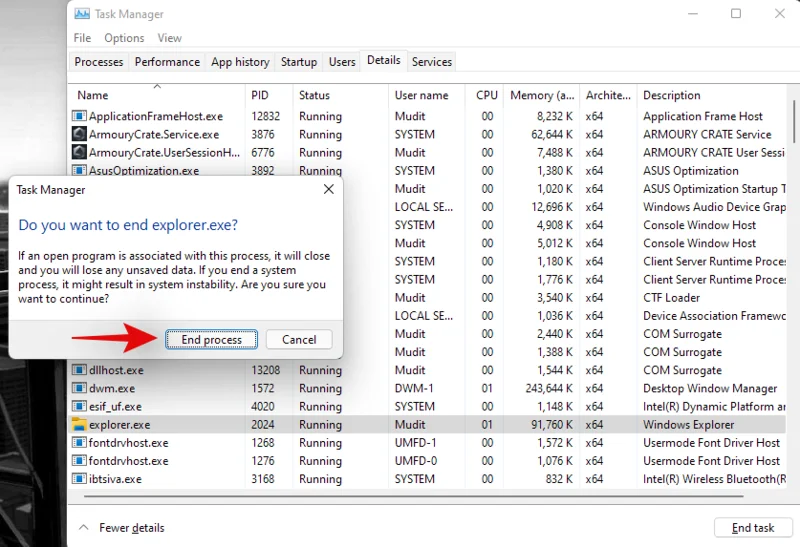Open the View menu
The image size is (800, 547).
coord(169,38)
